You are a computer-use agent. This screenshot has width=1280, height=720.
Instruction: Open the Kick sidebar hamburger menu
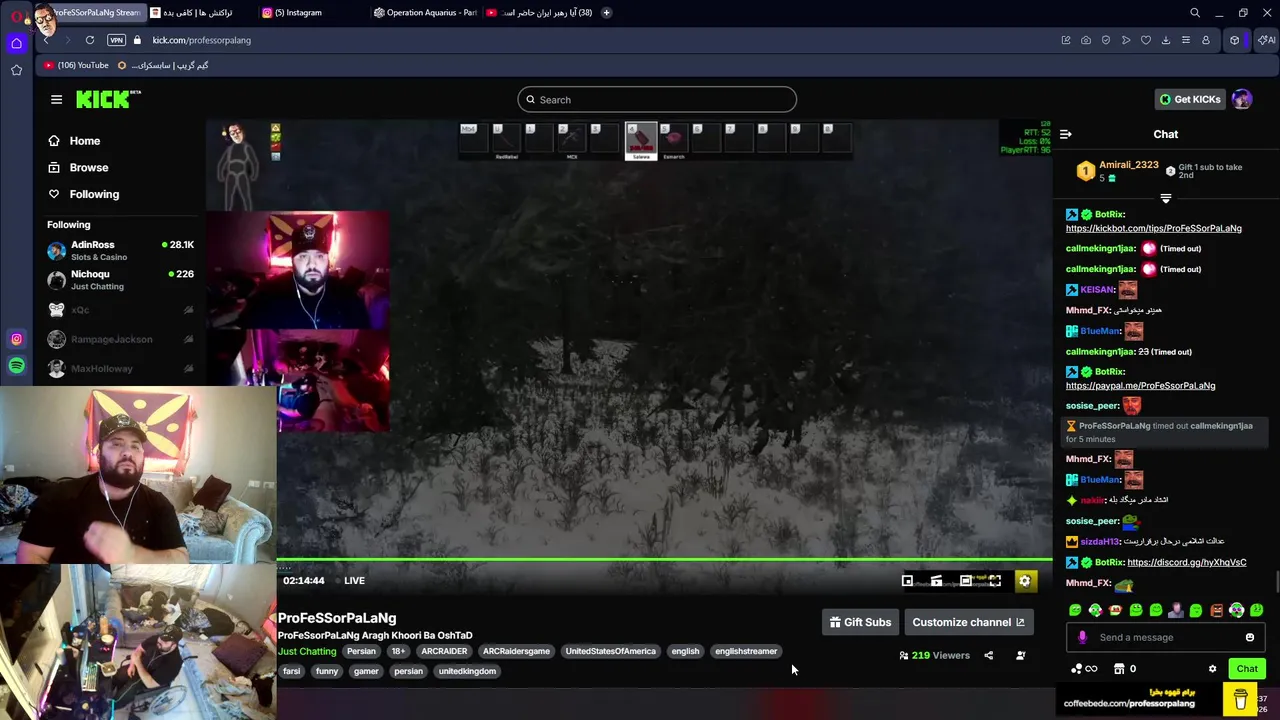point(56,99)
